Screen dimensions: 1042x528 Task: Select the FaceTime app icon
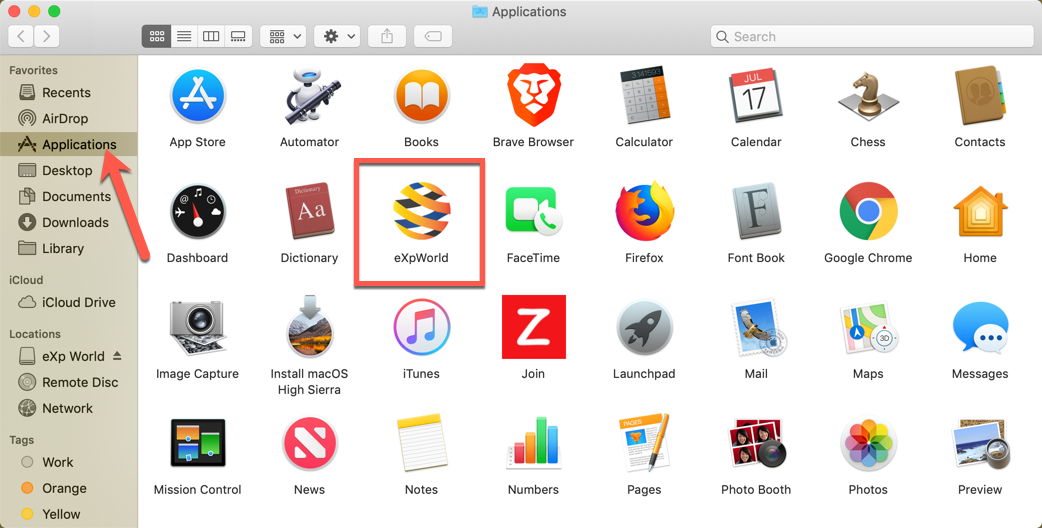[x=533, y=211]
